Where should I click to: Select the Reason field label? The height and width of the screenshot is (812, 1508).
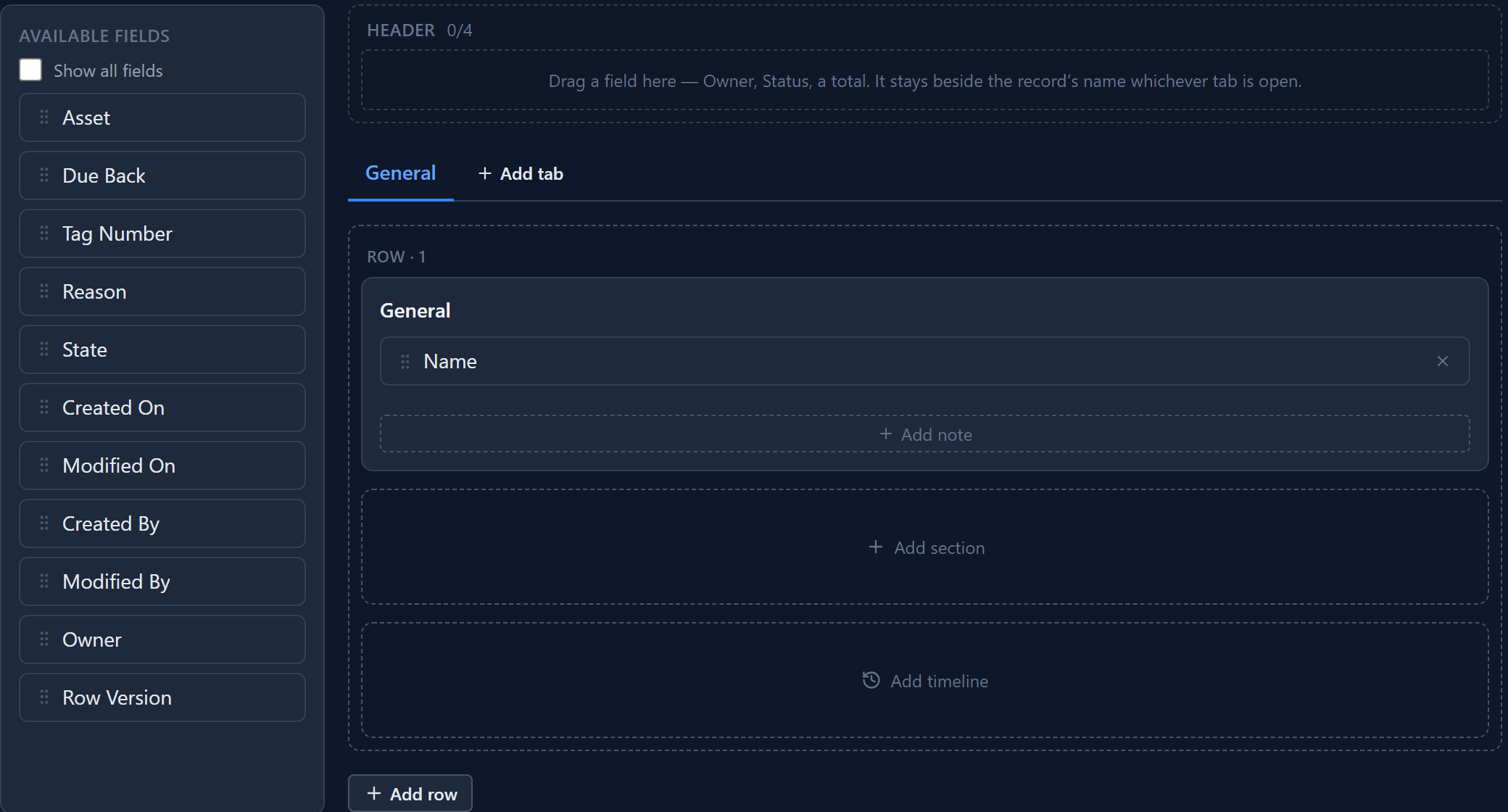click(x=94, y=291)
